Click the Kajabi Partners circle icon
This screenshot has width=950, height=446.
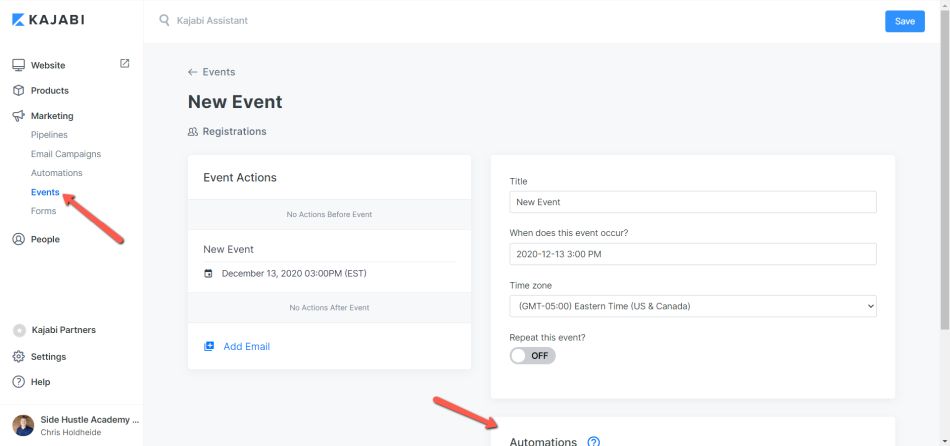[x=19, y=330]
